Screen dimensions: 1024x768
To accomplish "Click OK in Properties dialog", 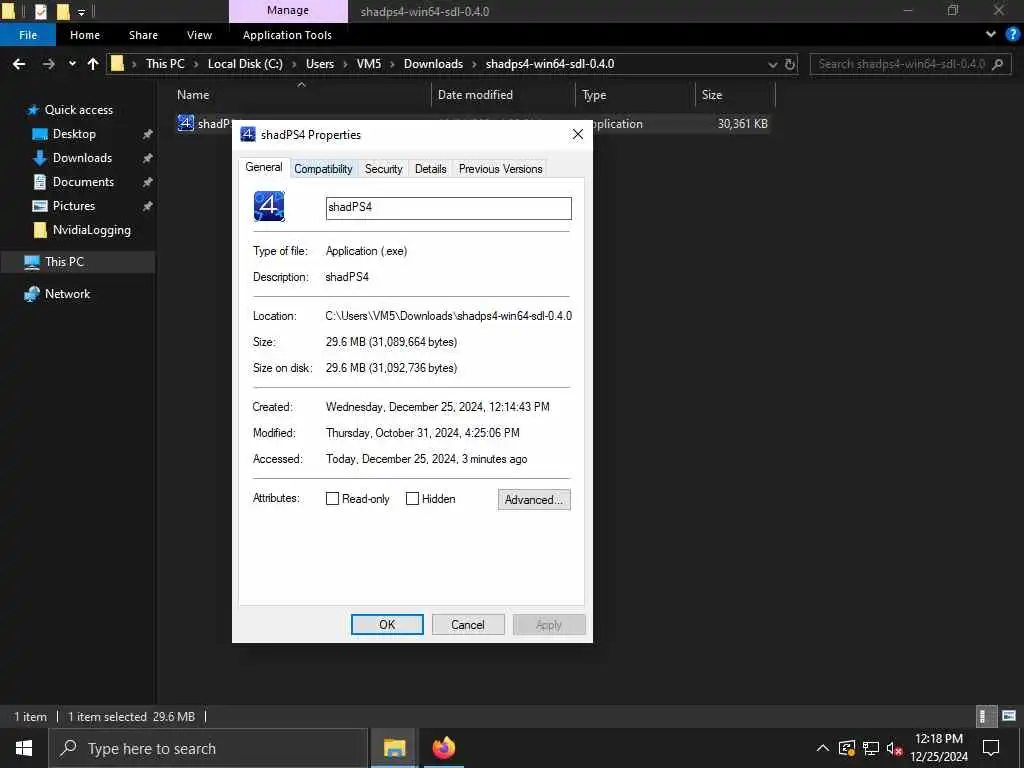I will tap(387, 624).
